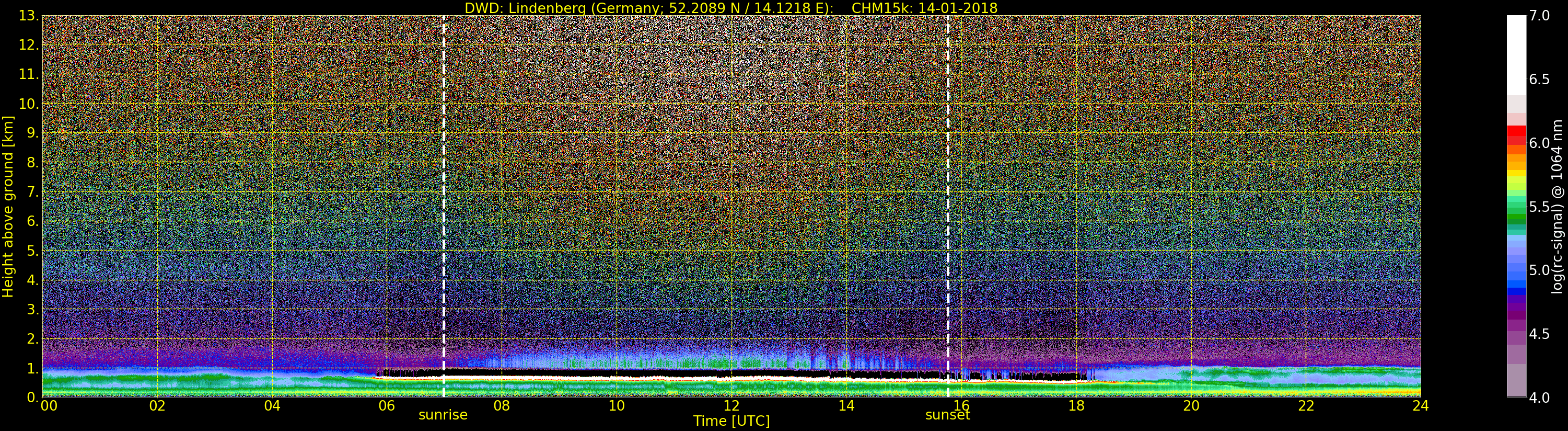Click the height tick label '1.'

coord(32,368)
